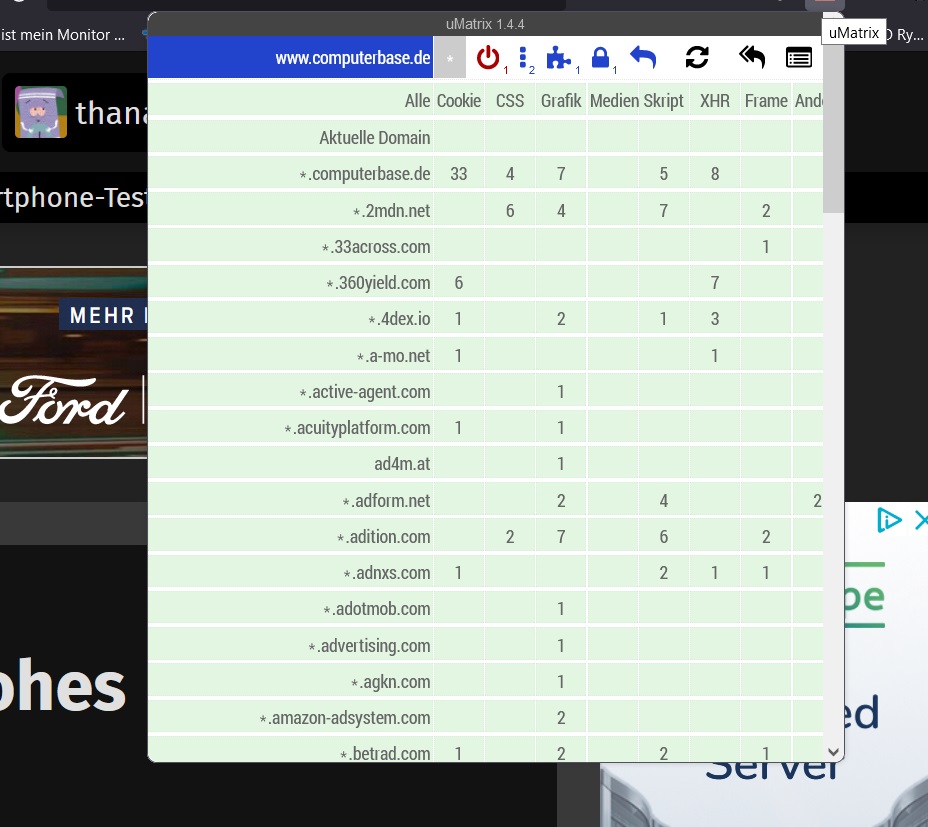Reload page with the refresh icon
The width and height of the screenshot is (928, 827).
coord(697,57)
